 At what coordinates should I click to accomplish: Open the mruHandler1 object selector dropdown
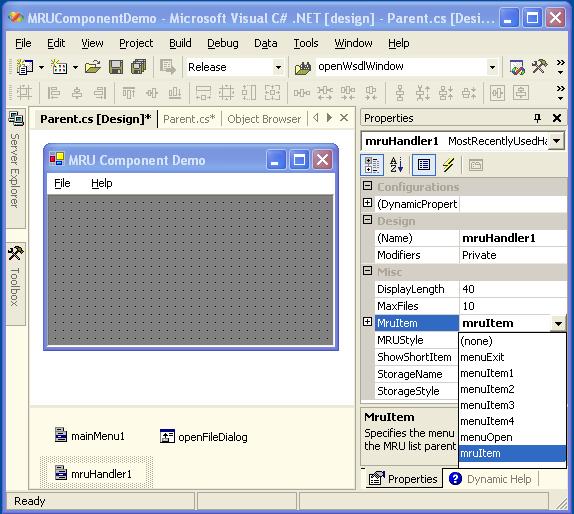(x=556, y=141)
